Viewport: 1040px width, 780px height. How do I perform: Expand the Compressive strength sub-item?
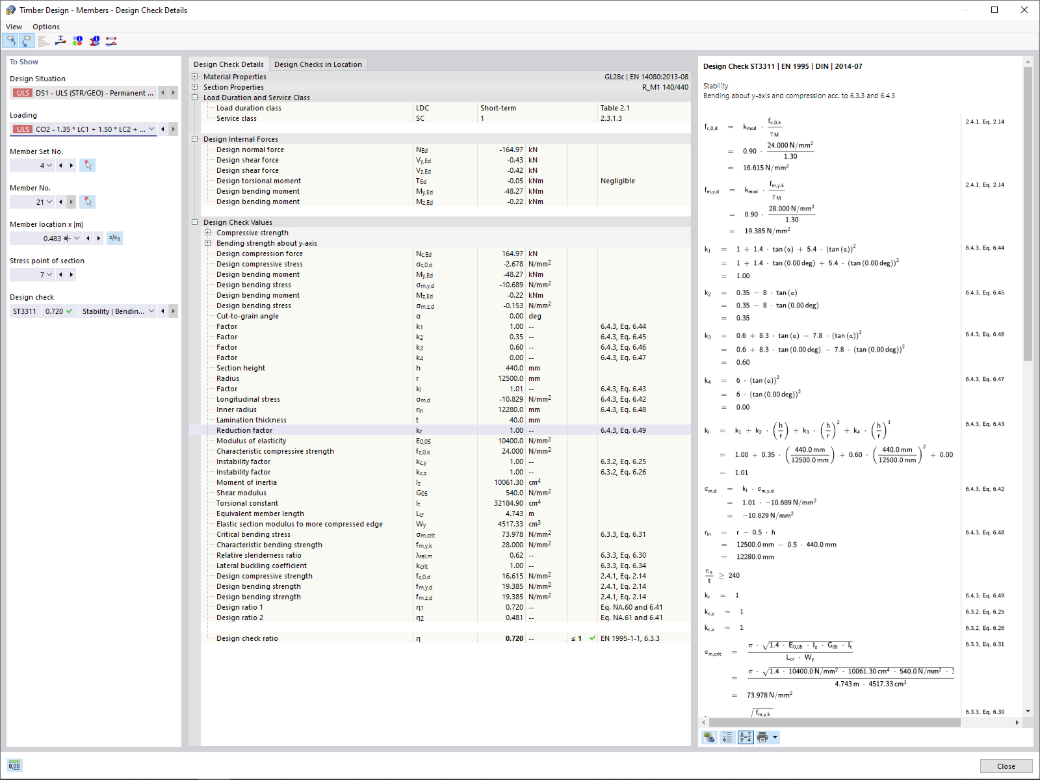tap(208, 233)
